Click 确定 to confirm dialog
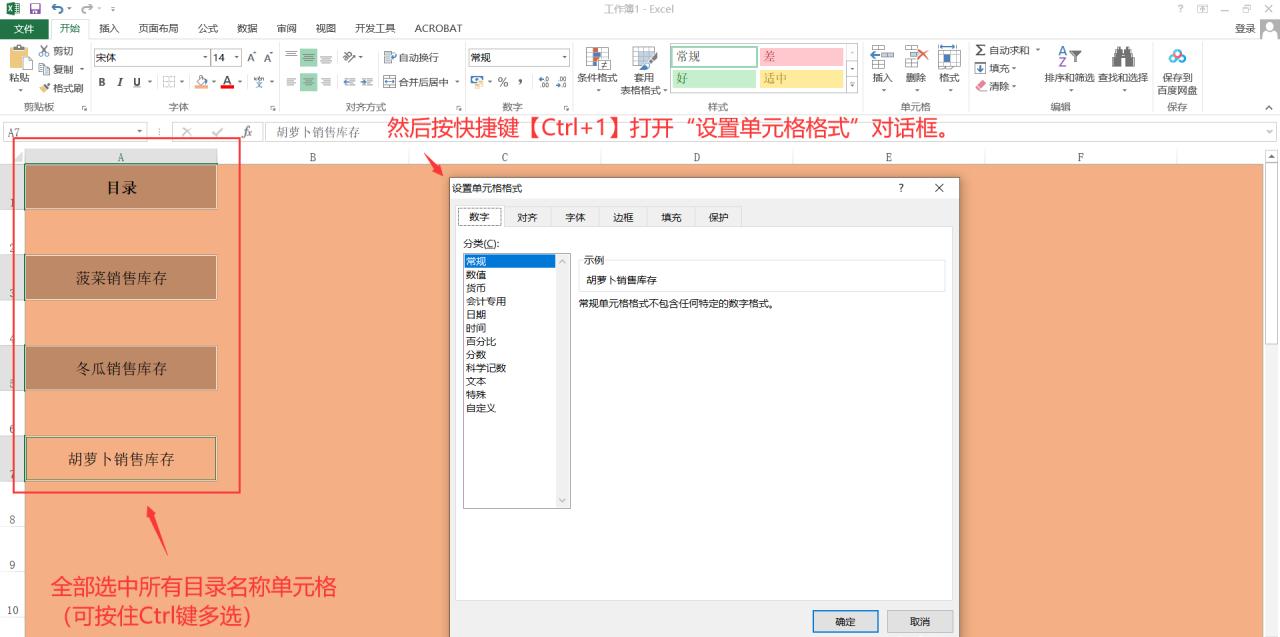The image size is (1280, 637). pyautogui.click(x=845, y=621)
